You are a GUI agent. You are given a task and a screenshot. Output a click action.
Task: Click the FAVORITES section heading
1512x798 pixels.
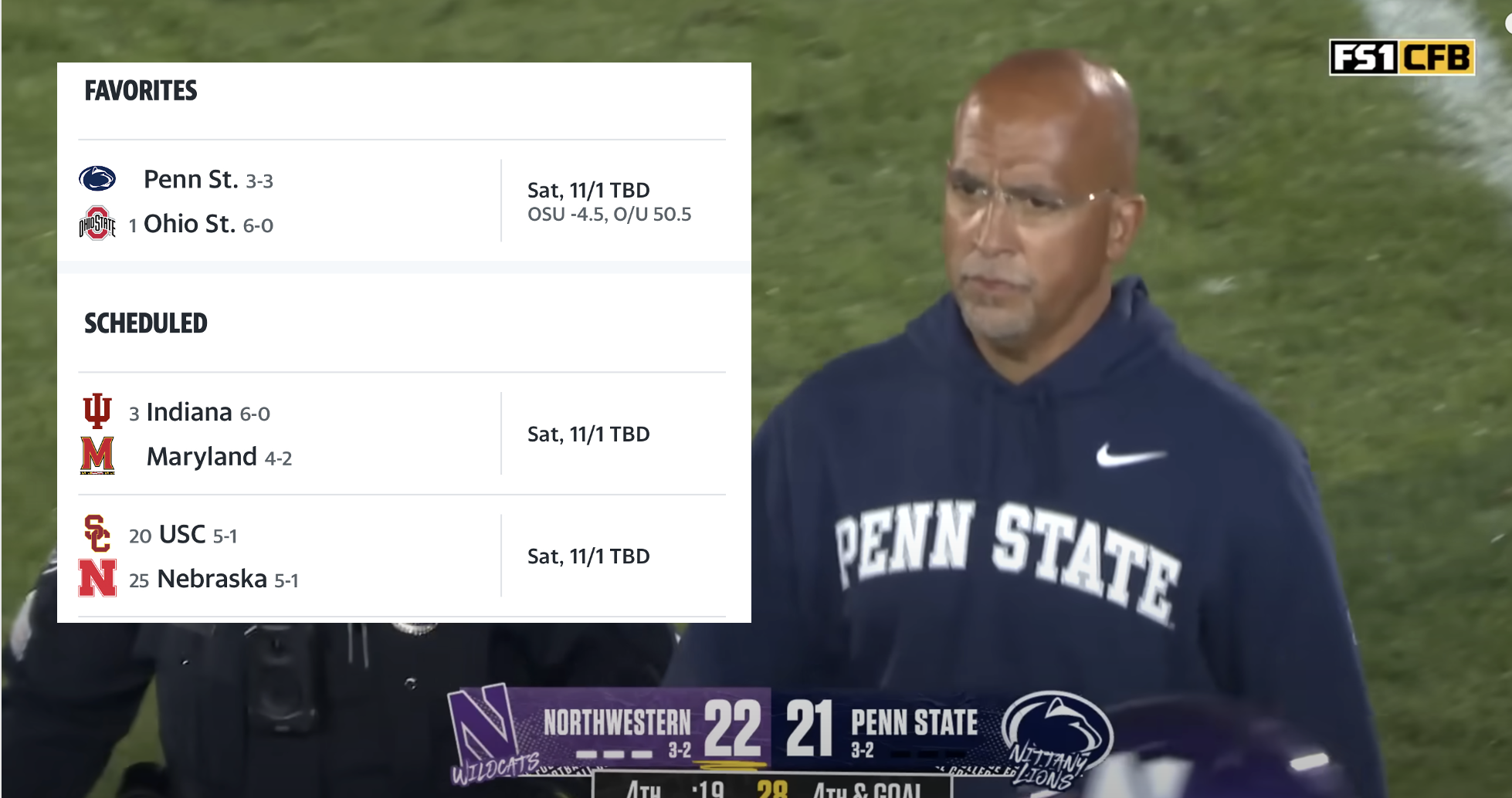pyautogui.click(x=141, y=91)
